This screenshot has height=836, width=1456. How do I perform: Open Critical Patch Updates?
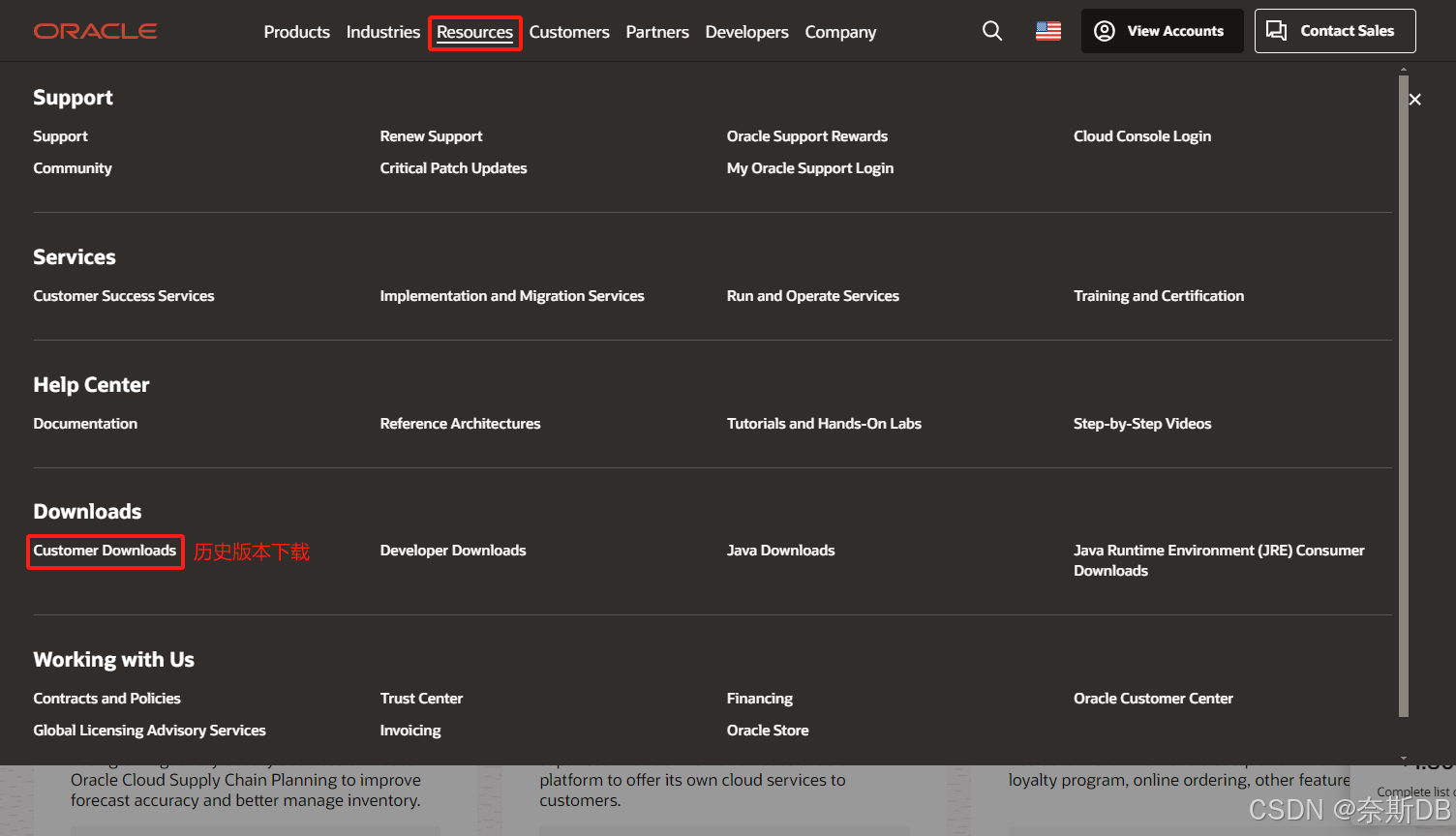click(453, 168)
